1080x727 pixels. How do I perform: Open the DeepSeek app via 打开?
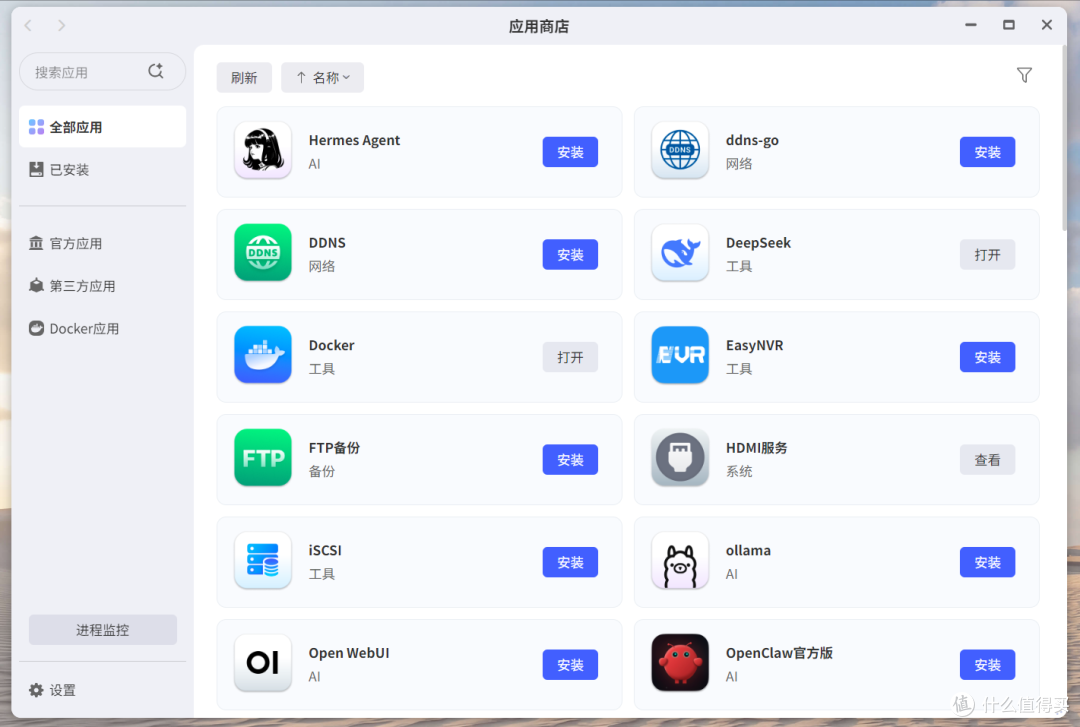click(x=987, y=255)
